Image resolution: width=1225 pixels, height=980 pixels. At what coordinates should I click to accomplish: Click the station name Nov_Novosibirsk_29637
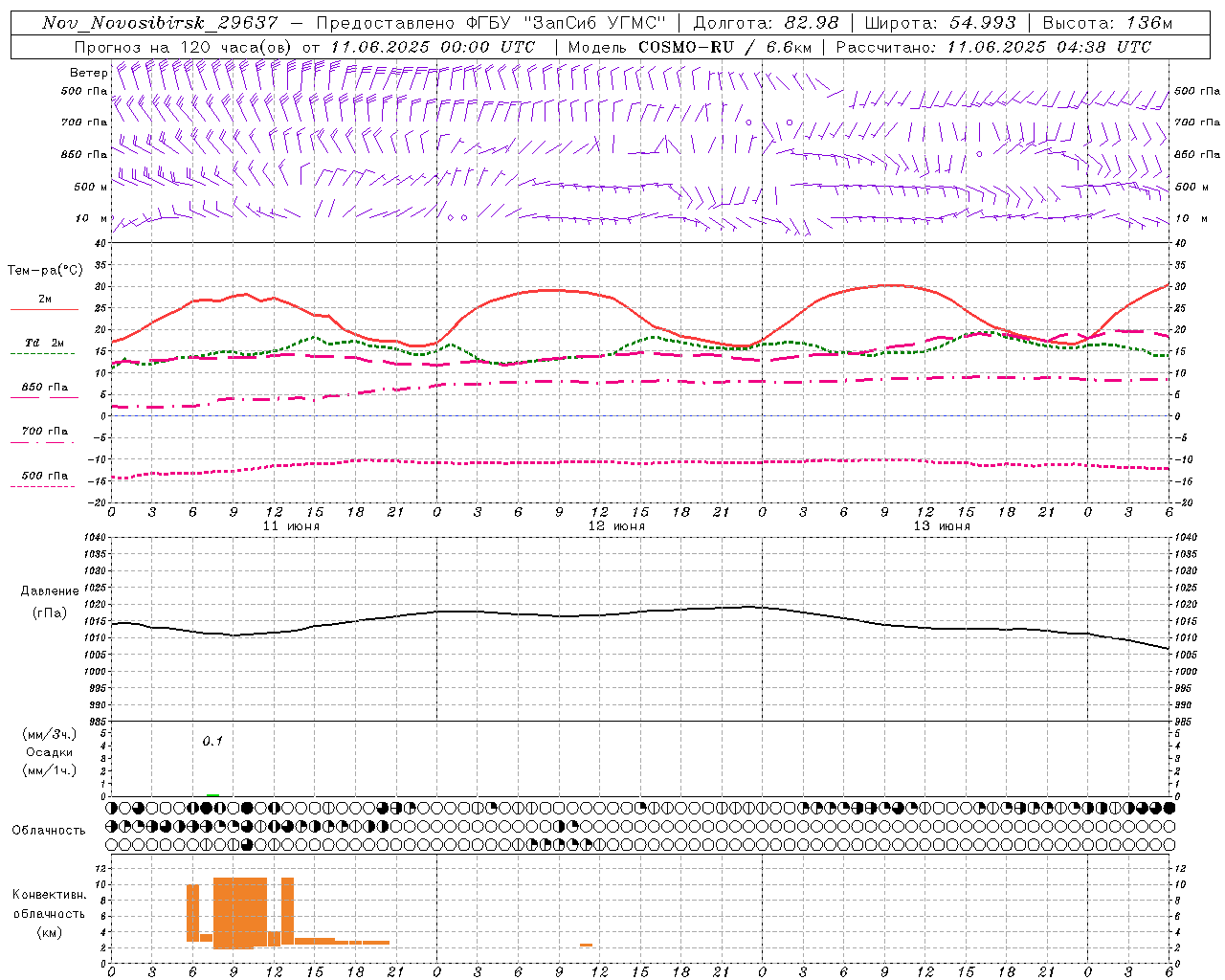click(x=160, y=23)
